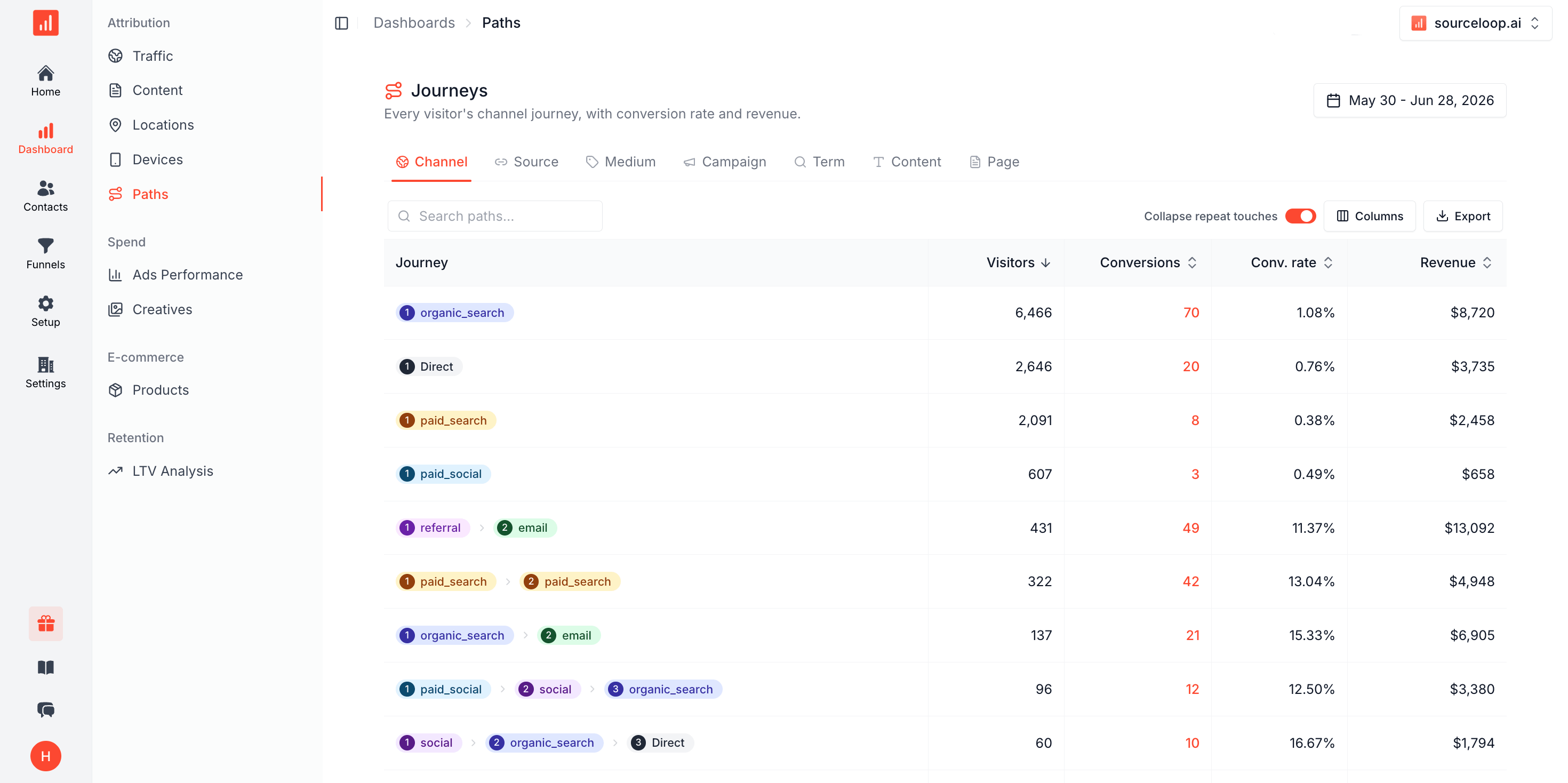1568x783 pixels.
Task: Click the social badge in the 96-visitor row
Action: tap(548, 689)
